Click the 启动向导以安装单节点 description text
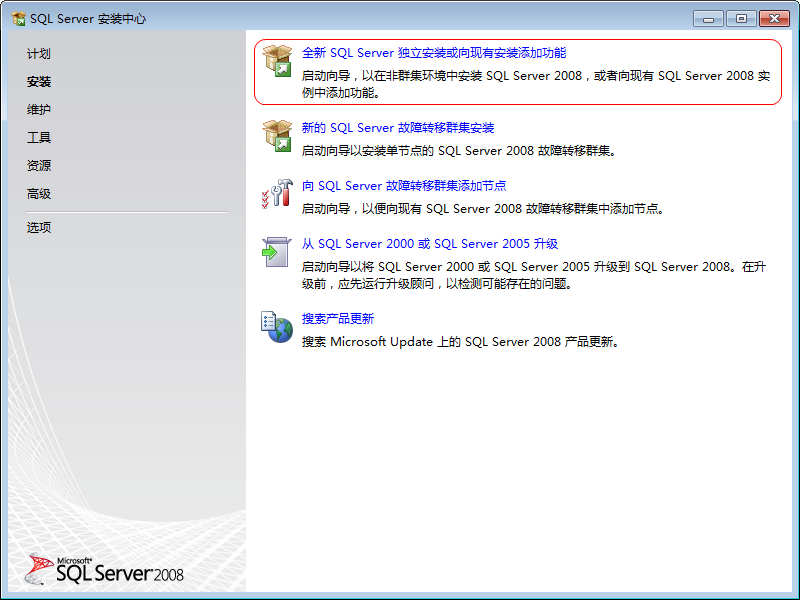The height and width of the screenshot is (600, 800). 459,151
